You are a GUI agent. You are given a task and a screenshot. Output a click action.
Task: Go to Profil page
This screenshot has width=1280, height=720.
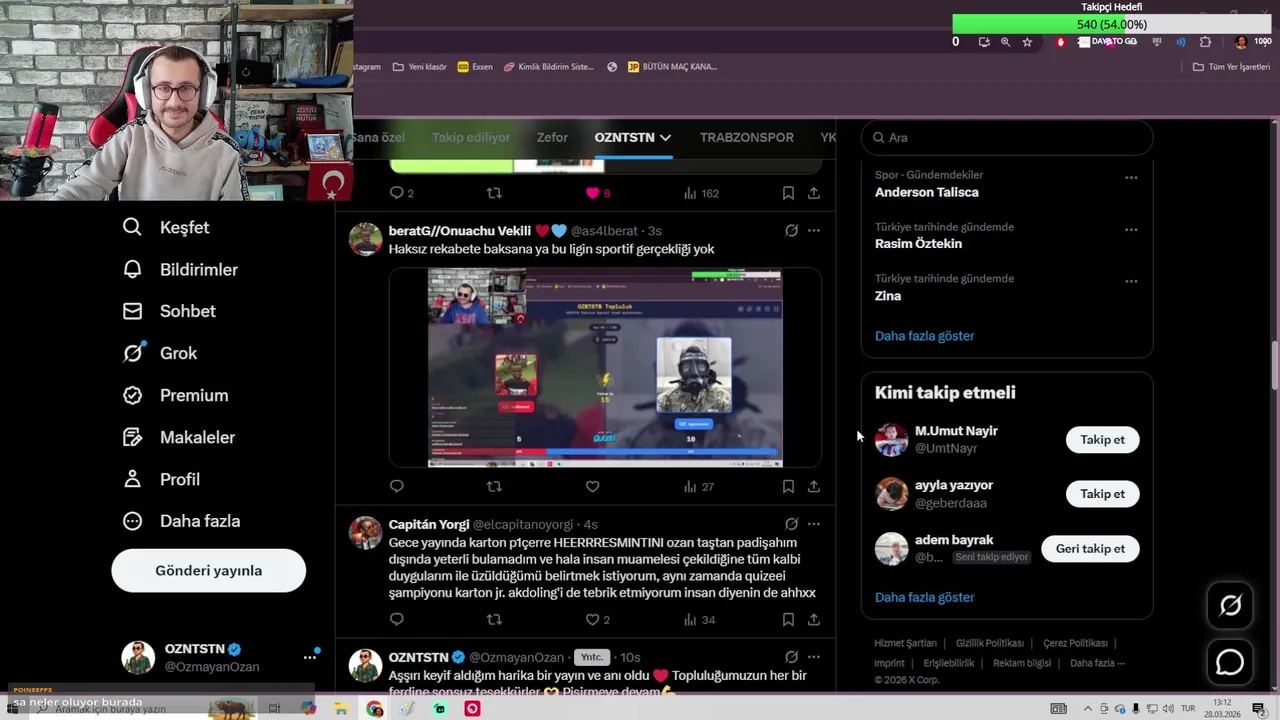[161, 479]
